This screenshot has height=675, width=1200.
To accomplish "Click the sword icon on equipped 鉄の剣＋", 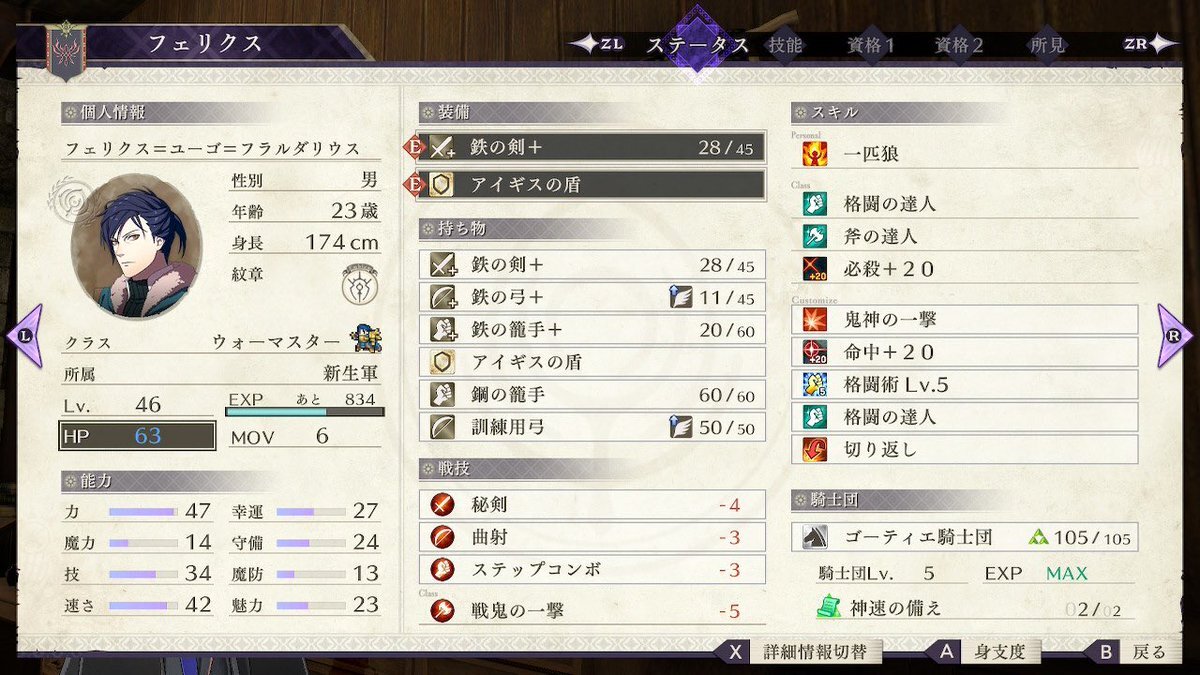I will (443, 148).
